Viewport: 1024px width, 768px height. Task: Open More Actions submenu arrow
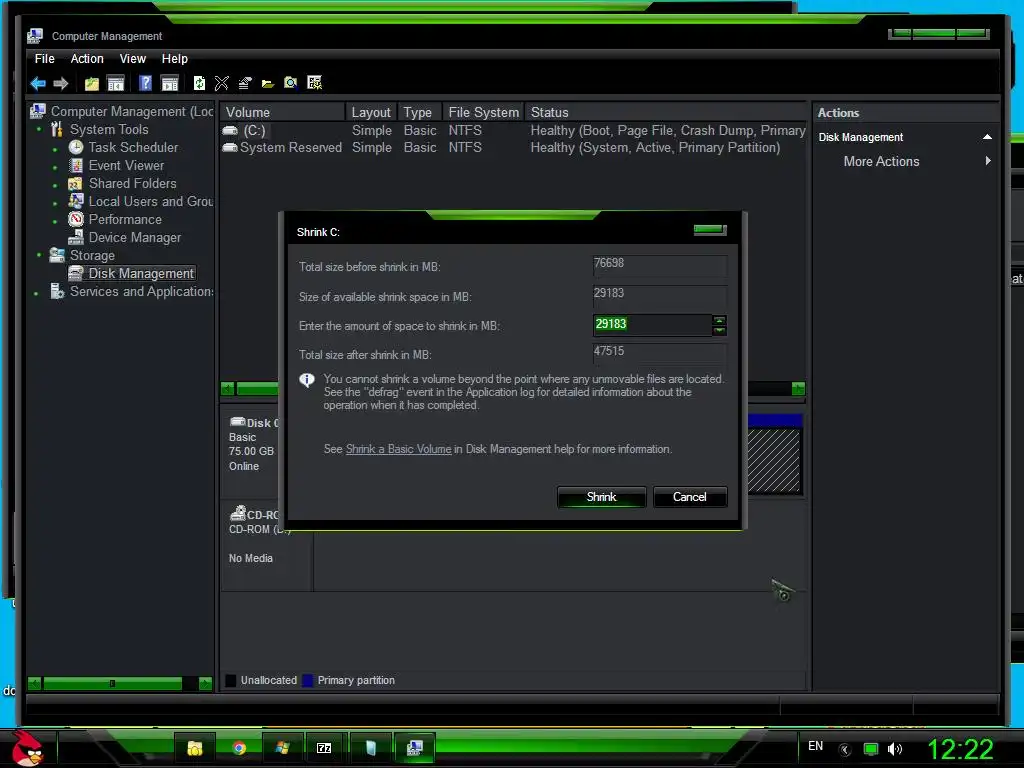tap(988, 161)
